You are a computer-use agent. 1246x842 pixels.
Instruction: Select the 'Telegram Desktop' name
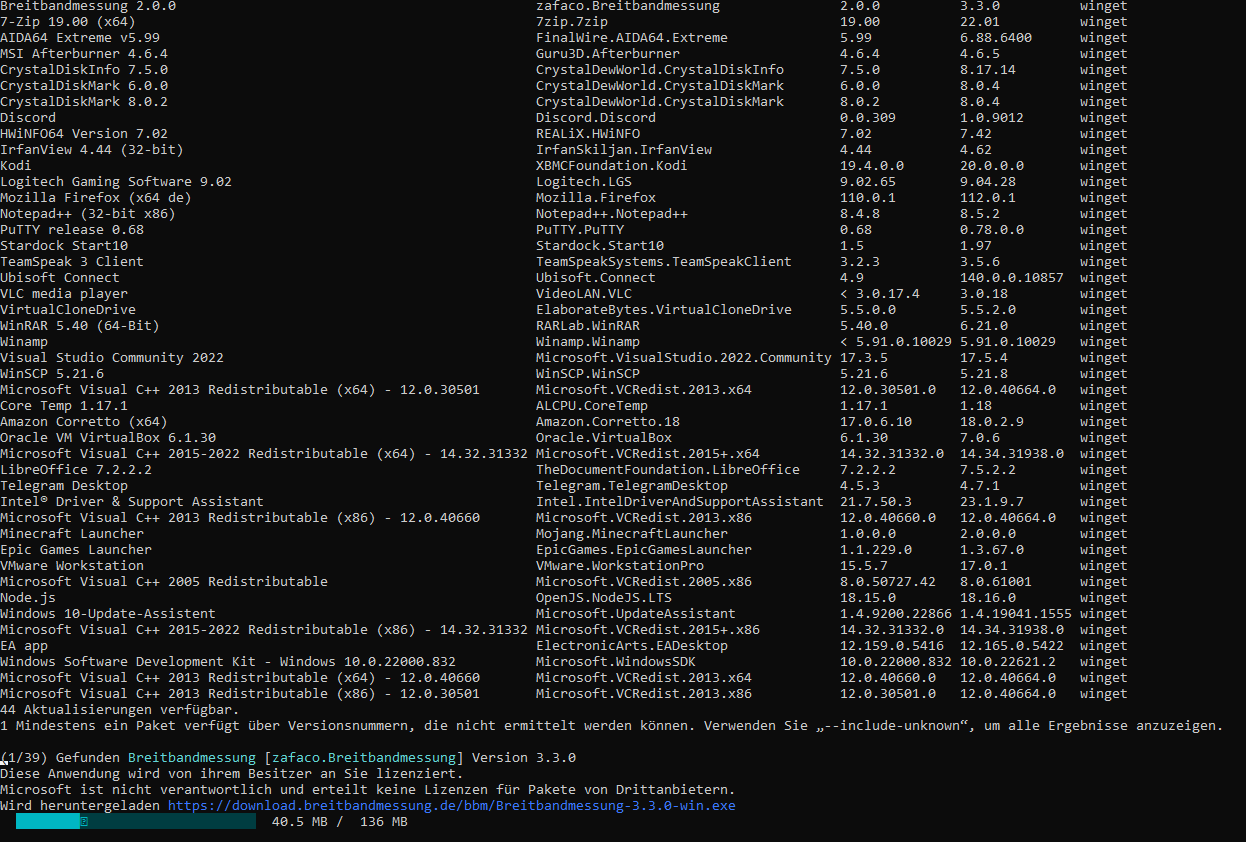pos(64,486)
